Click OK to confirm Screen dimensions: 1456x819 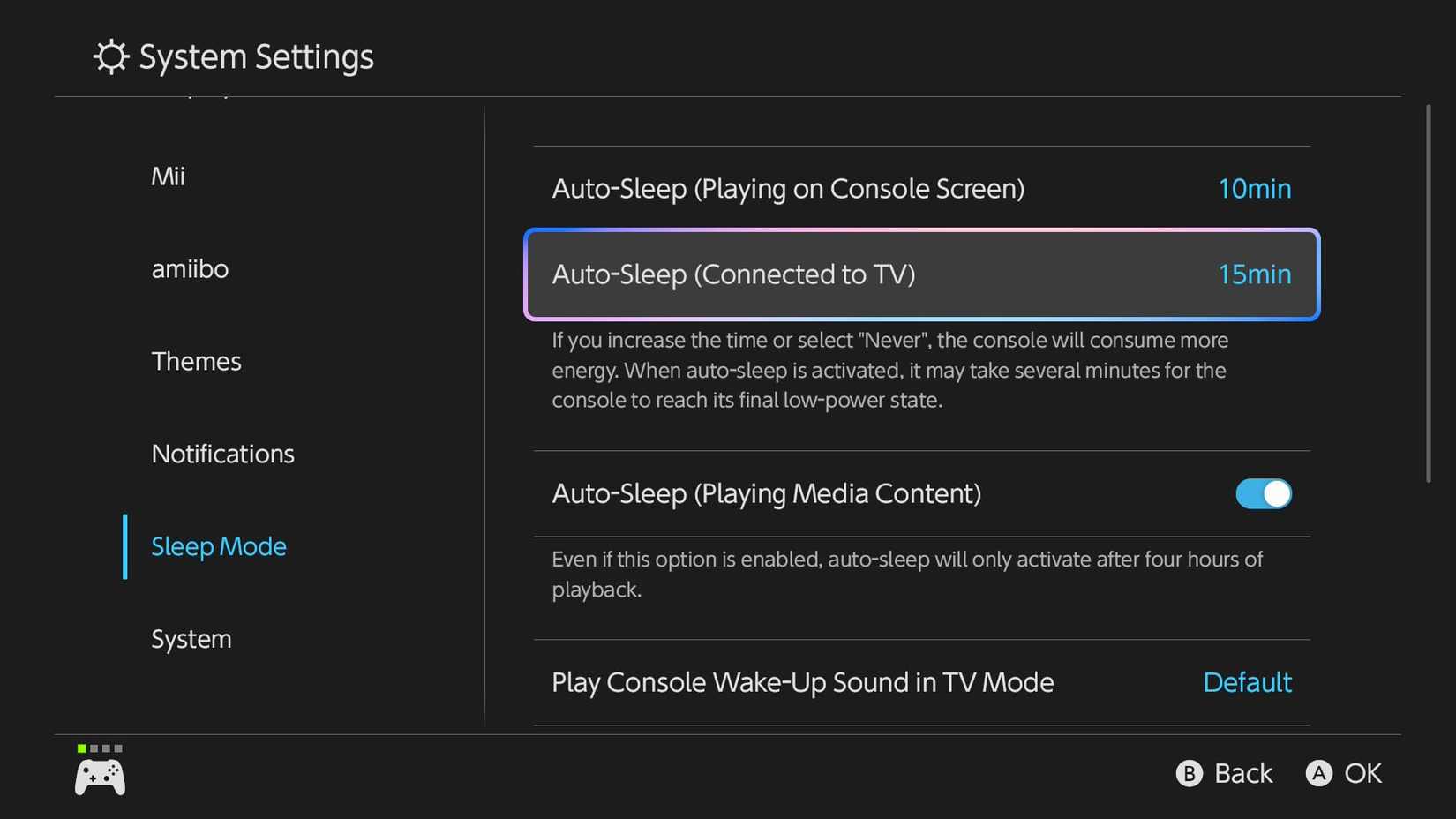tap(1343, 773)
